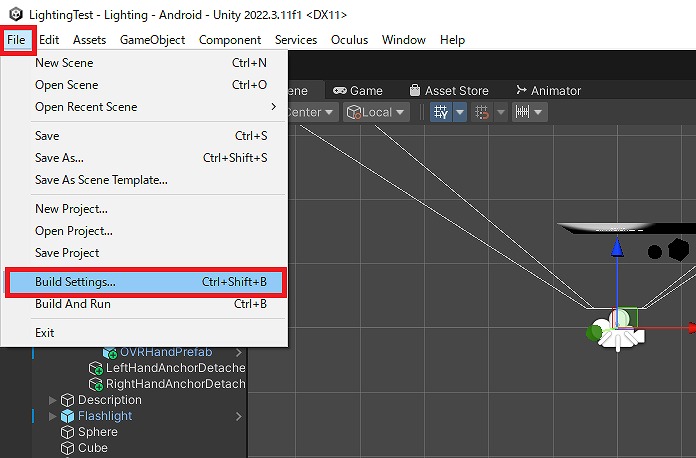Open the Center pivot mode dropdown
The image size is (696, 458).
click(x=312, y=112)
